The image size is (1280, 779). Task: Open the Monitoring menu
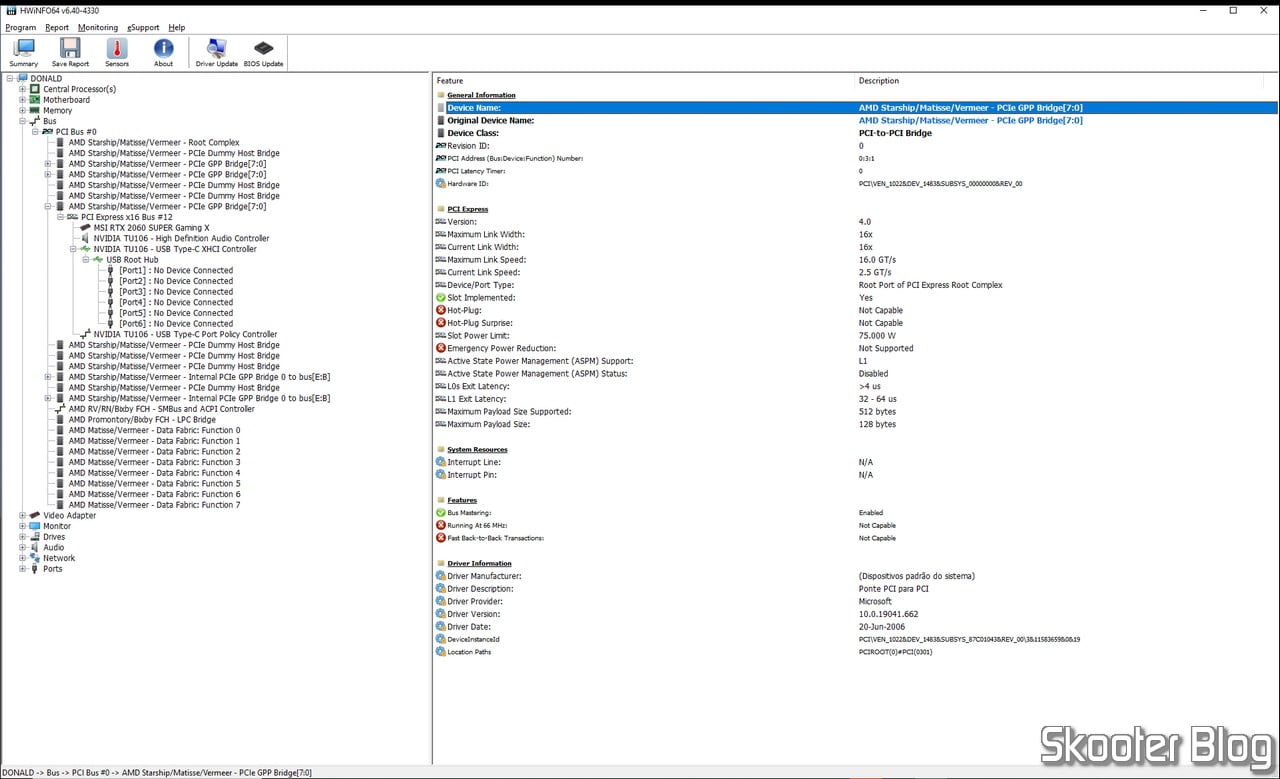[98, 27]
